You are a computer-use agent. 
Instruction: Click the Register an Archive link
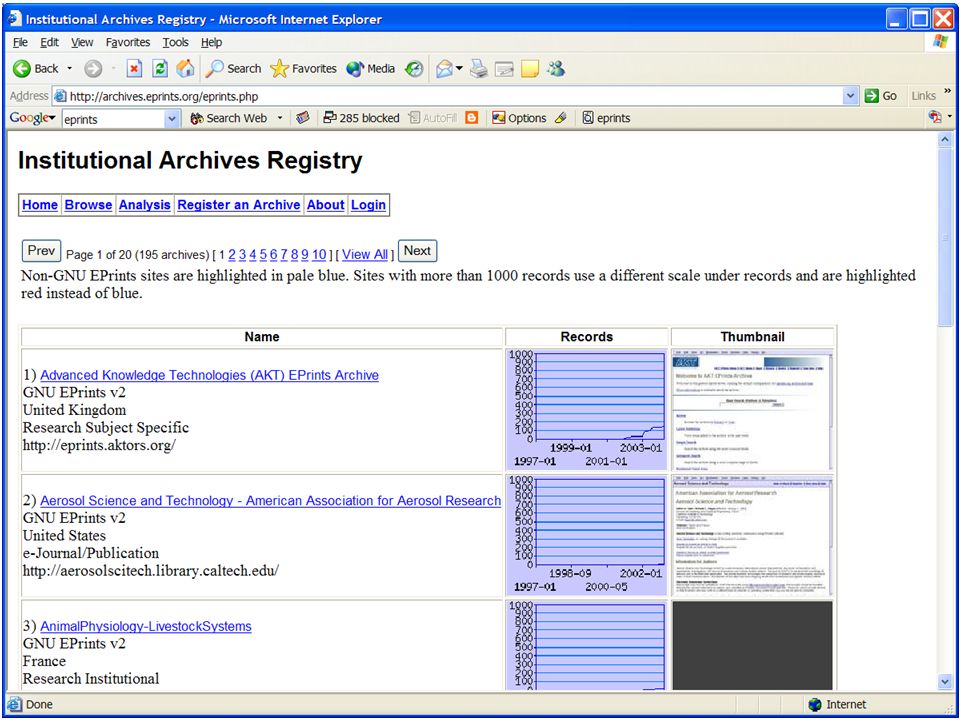pos(239,205)
